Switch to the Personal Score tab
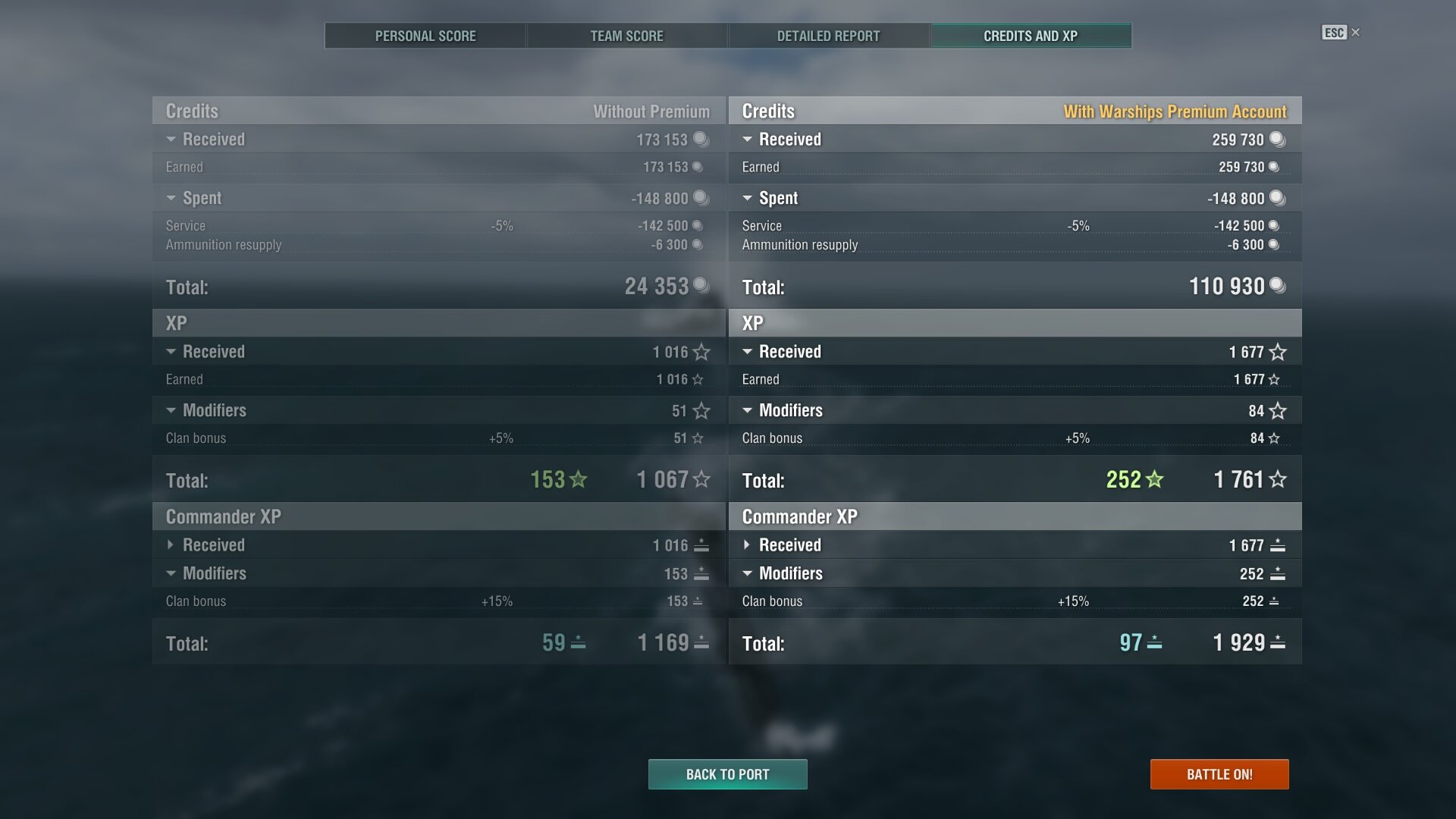Screen dimensions: 1456x819 click(425, 36)
